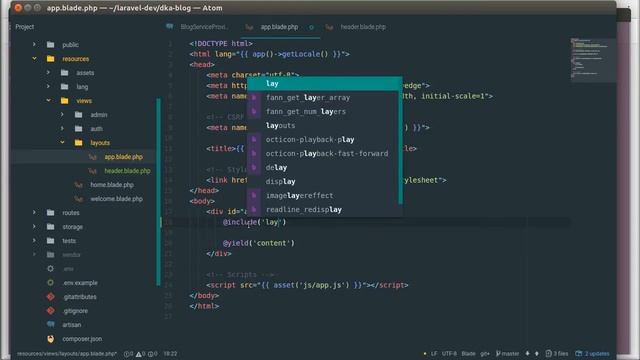Image resolution: width=640 pixels, height=360 pixels.
Task: Click the assets folder icon
Action: pos(64,73)
